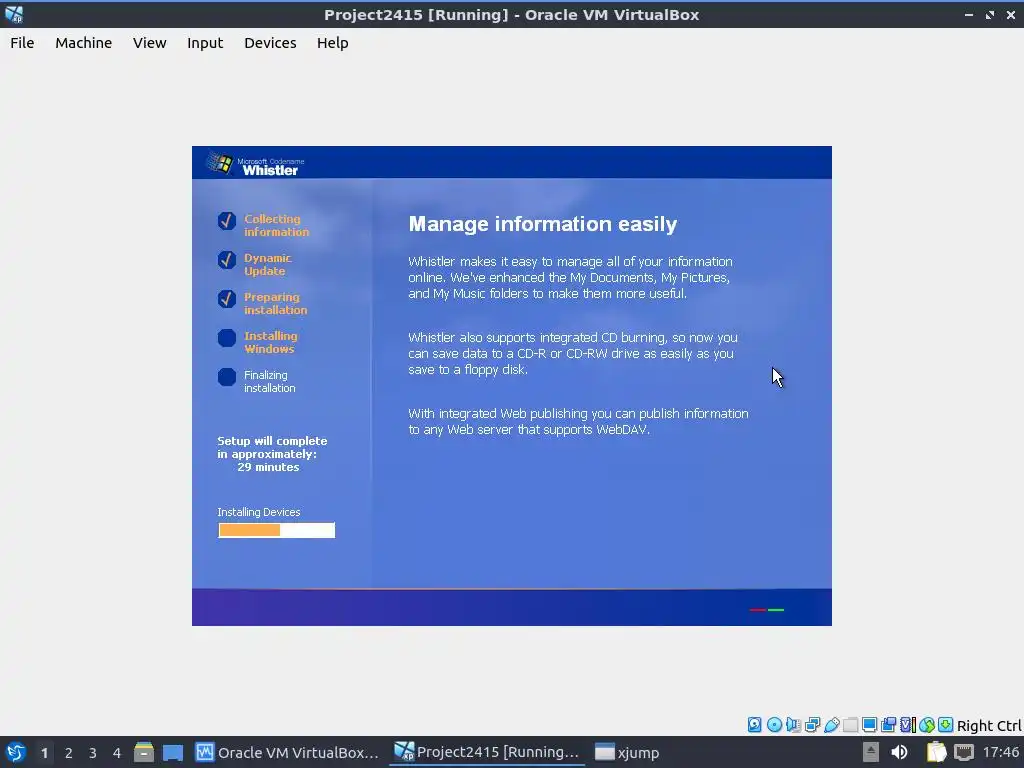Click the WebDAV publishing paragraph
The image size is (1024, 768).
pyautogui.click(x=578, y=421)
